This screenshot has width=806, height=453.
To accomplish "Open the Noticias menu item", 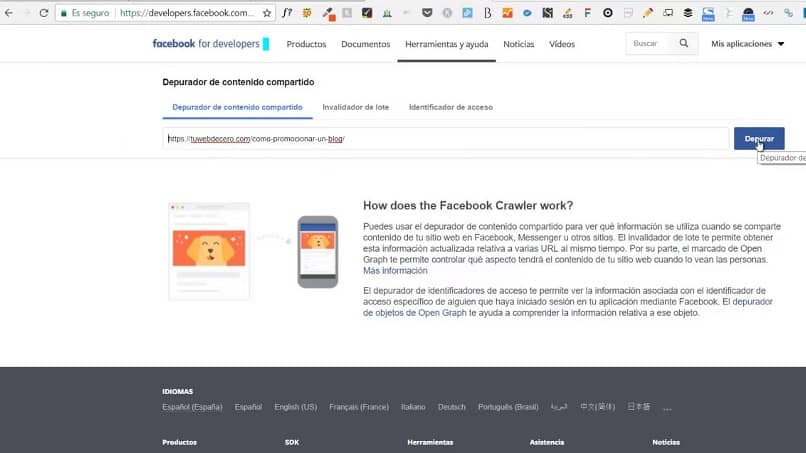I will (519, 44).
